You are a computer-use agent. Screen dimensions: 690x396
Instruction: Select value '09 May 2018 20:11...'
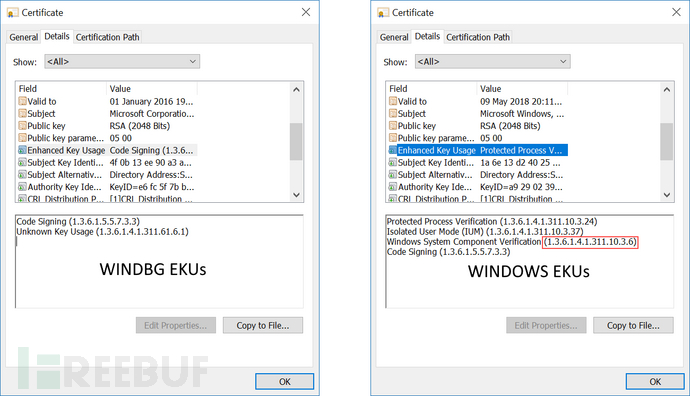coord(521,102)
